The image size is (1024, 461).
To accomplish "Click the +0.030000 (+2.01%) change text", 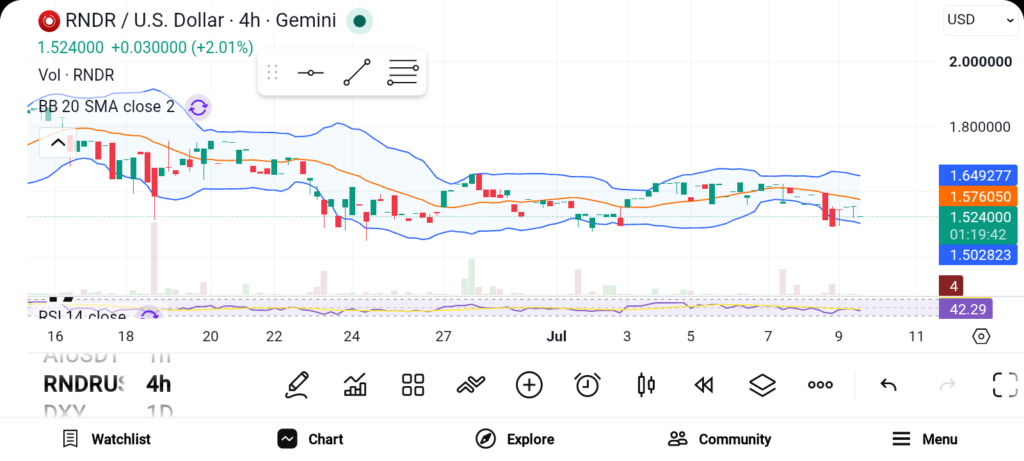I will pyautogui.click(x=182, y=48).
